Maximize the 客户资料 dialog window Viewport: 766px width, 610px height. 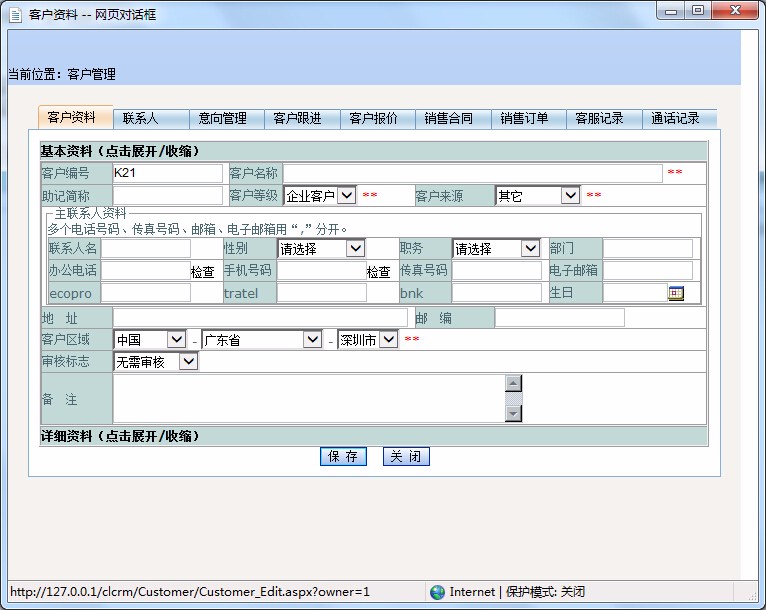tap(698, 11)
